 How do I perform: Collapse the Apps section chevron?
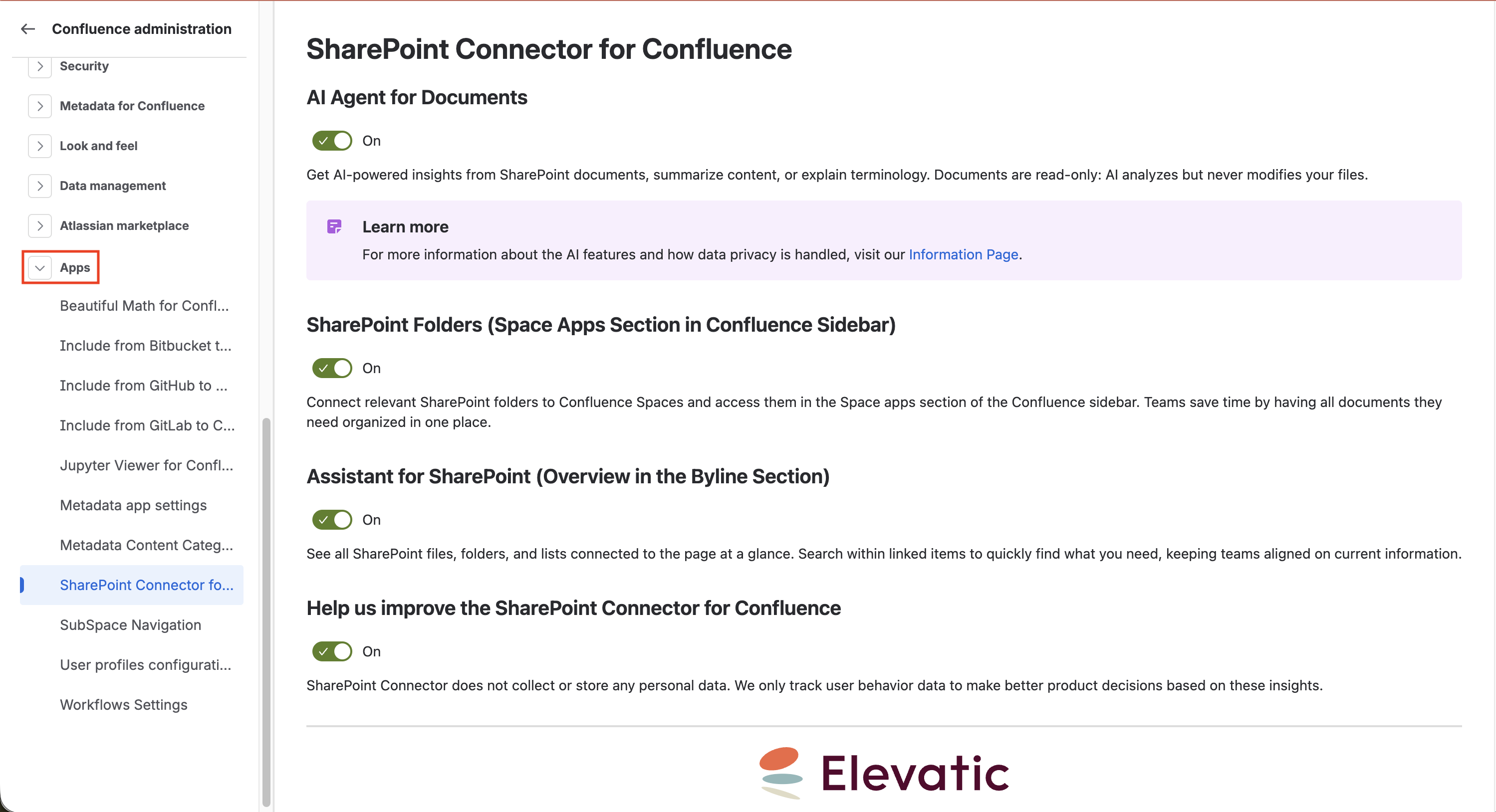coord(40,267)
